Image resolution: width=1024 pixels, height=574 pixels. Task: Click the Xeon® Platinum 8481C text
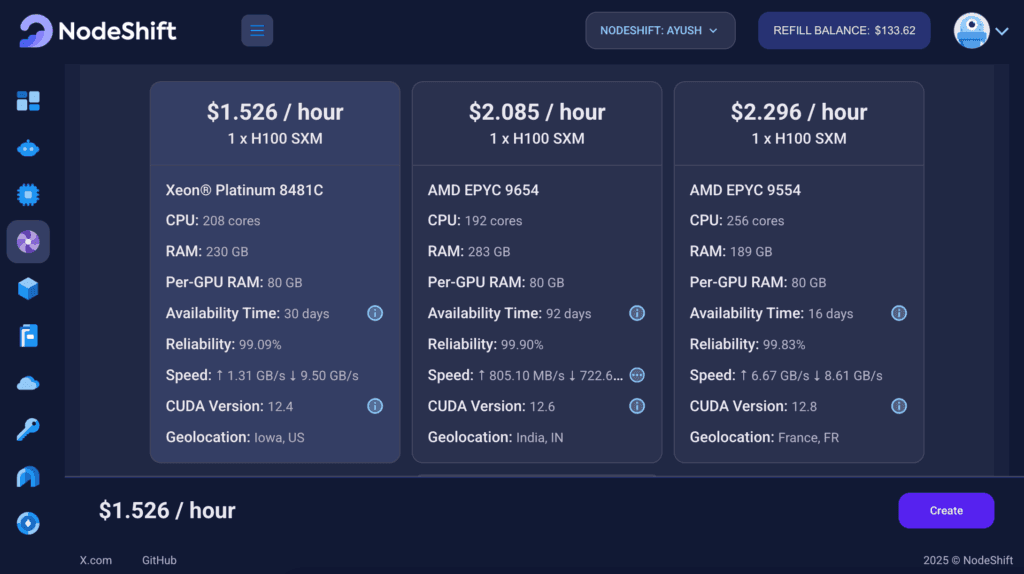(x=244, y=190)
